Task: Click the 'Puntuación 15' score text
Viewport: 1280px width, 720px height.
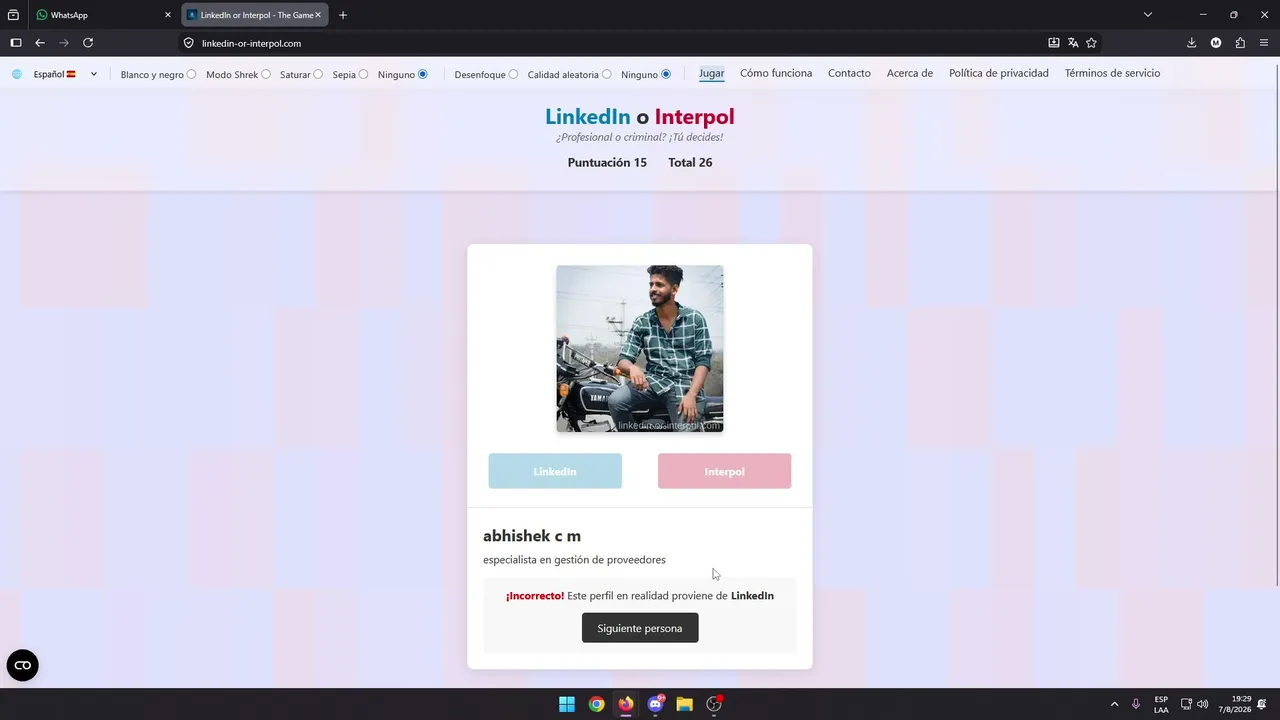Action: pos(607,163)
